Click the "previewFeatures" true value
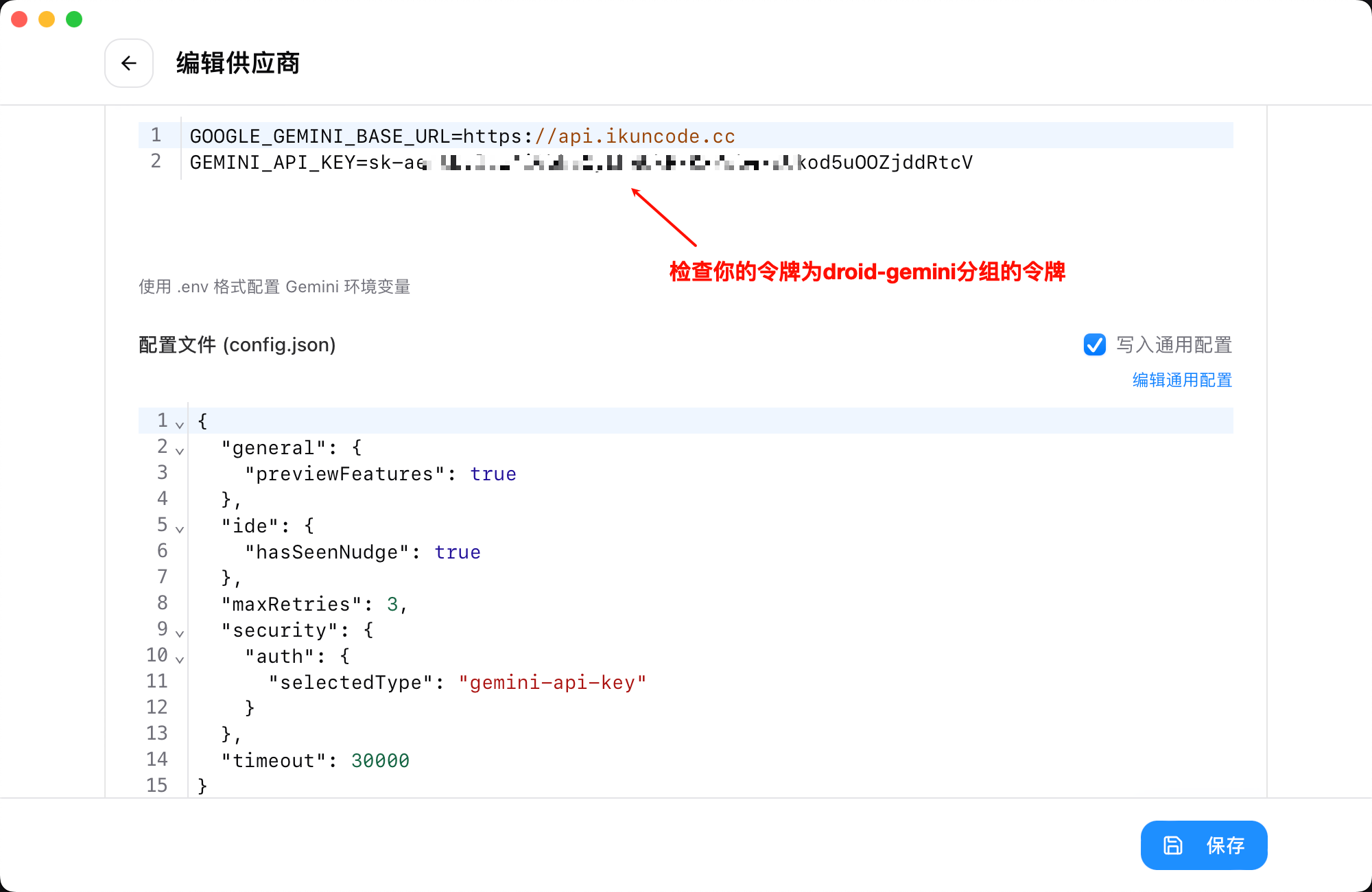This screenshot has height=892, width=1372. 493,473
